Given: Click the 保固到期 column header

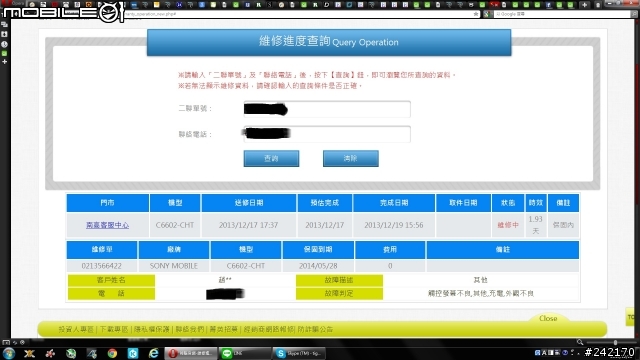Looking at the screenshot, I should point(318,249).
